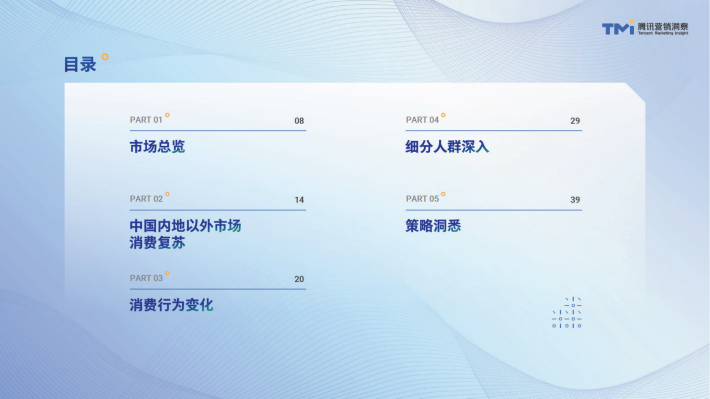The width and height of the screenshot is (710, 399).
Task: Click the orange circle beside 目录 title
Action: (x=105, y=57)
